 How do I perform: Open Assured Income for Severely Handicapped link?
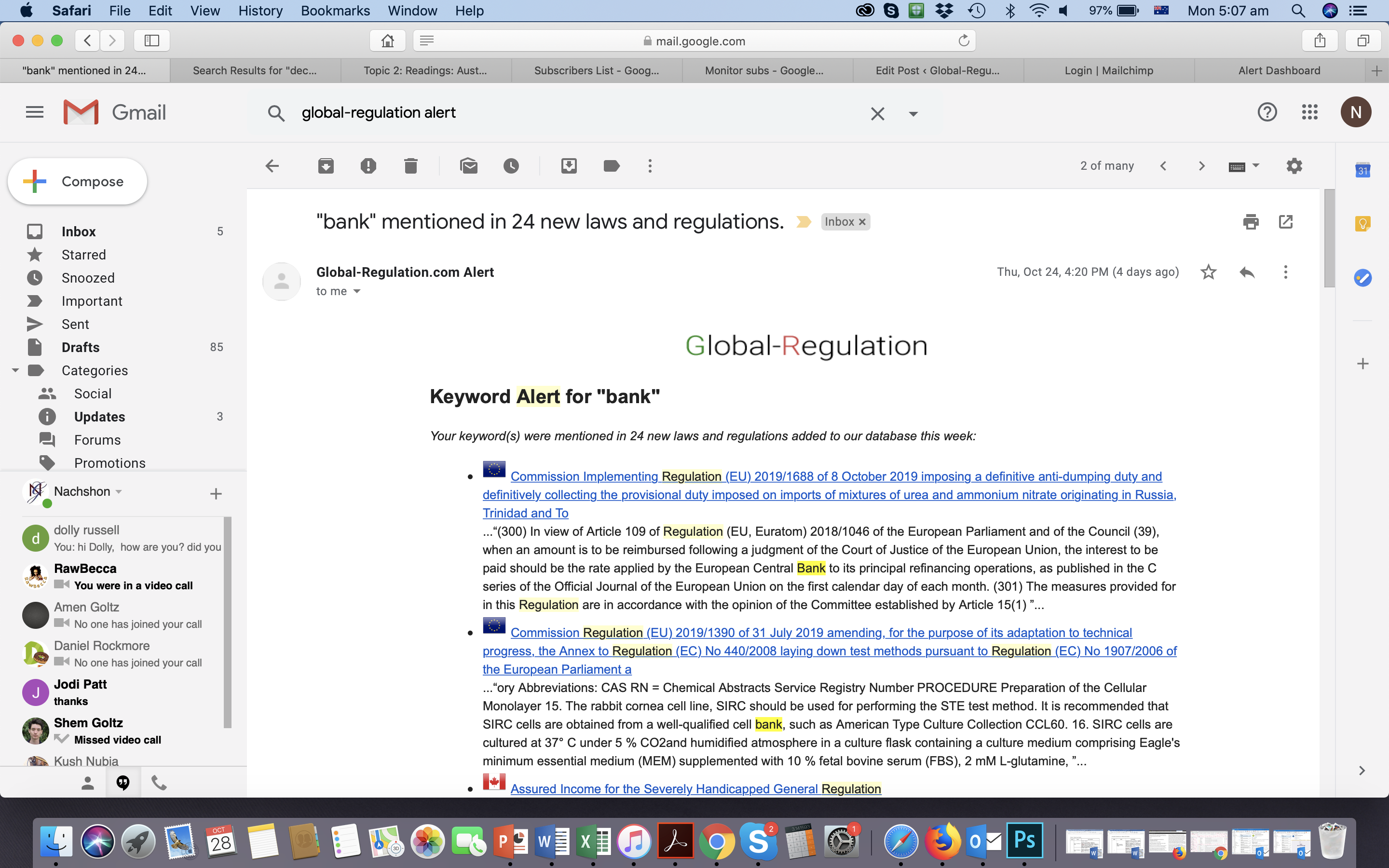coord(695,789)
